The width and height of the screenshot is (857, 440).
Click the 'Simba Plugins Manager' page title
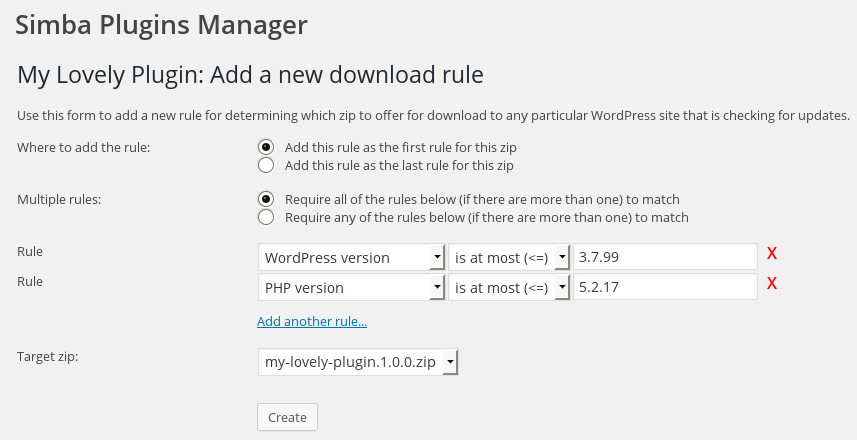(161, 23)
